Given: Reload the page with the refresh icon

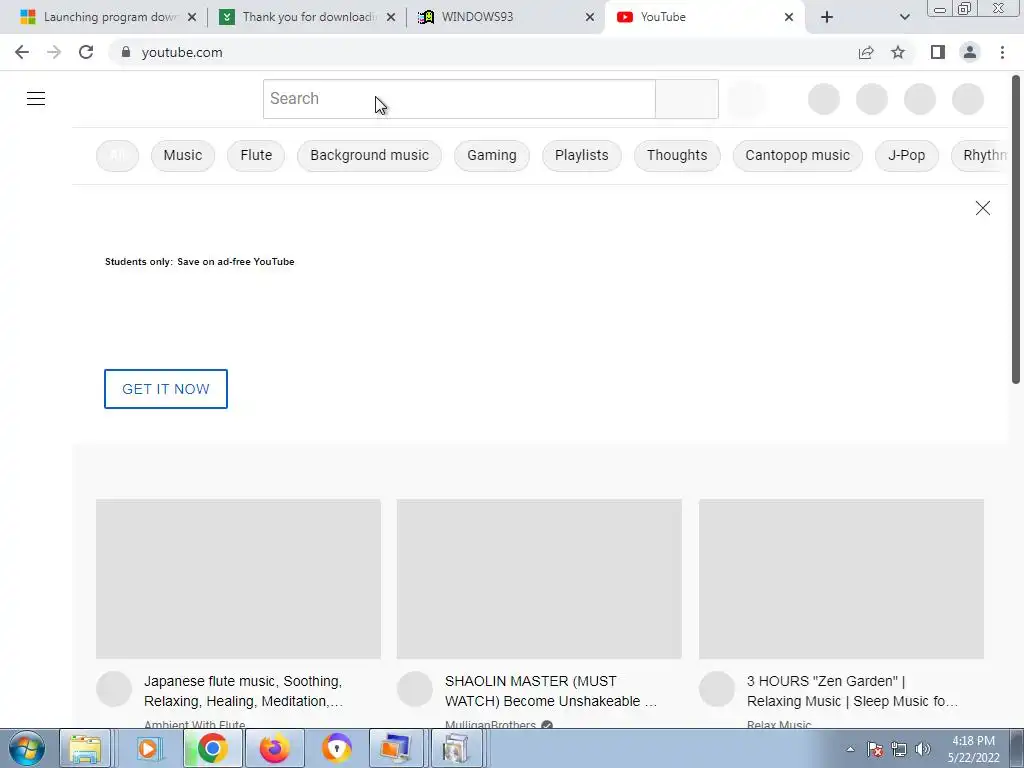Looking at the screenshot, I should pos(86,52).
